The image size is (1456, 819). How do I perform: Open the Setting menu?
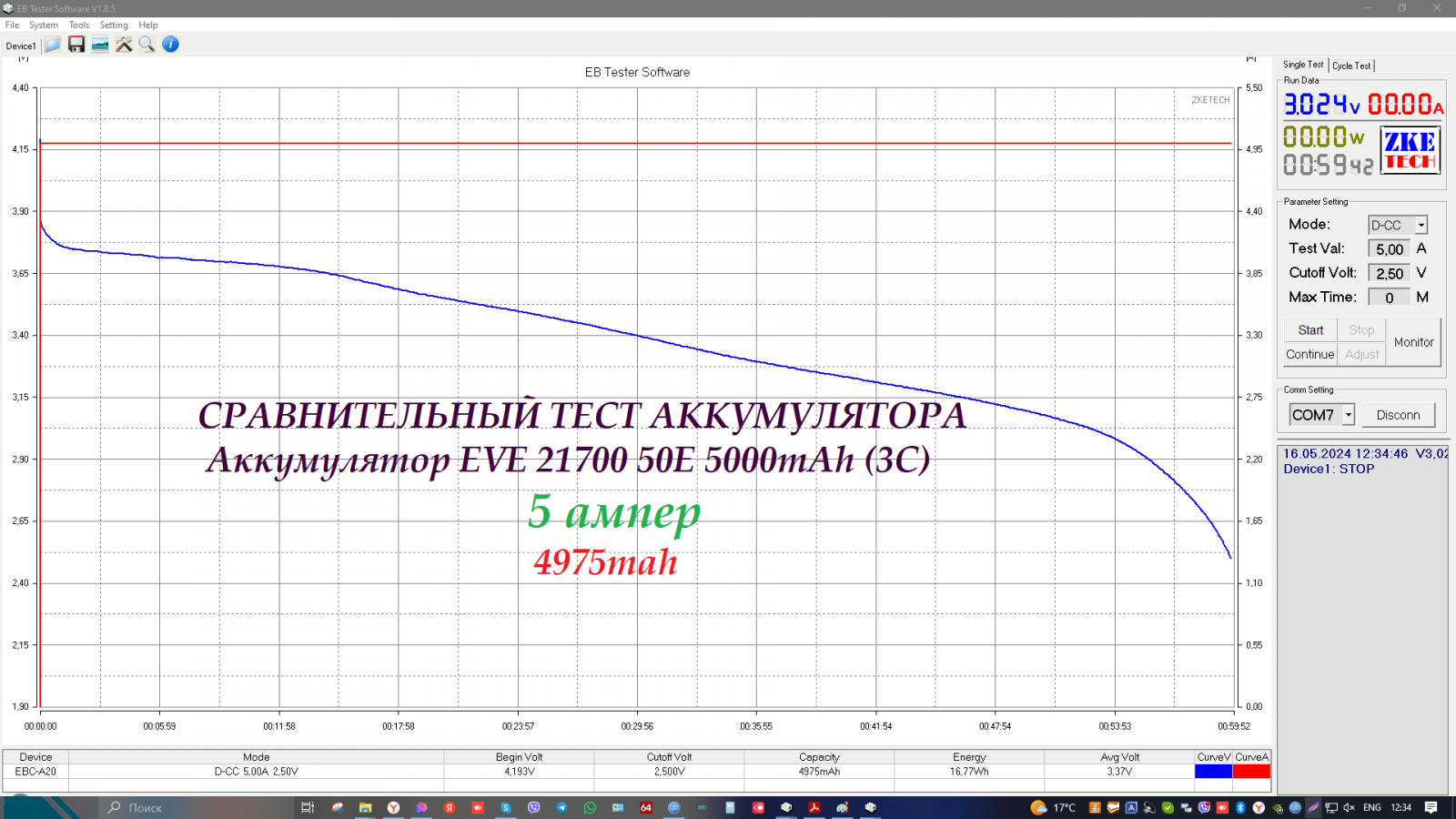click(x=114, y=25)
